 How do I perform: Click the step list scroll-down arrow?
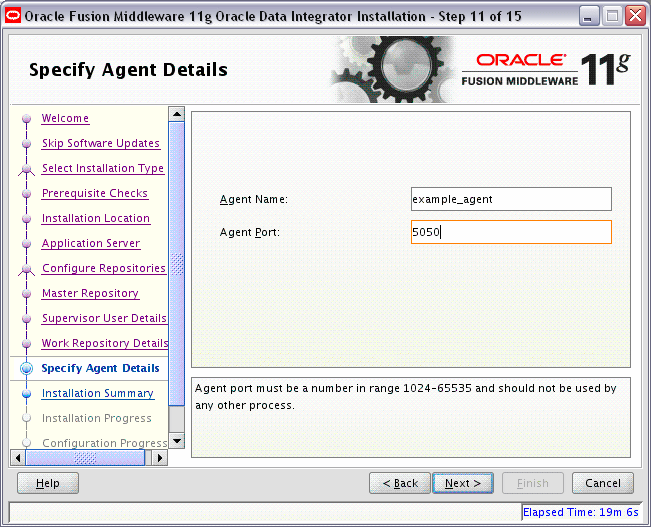(177, 441)
